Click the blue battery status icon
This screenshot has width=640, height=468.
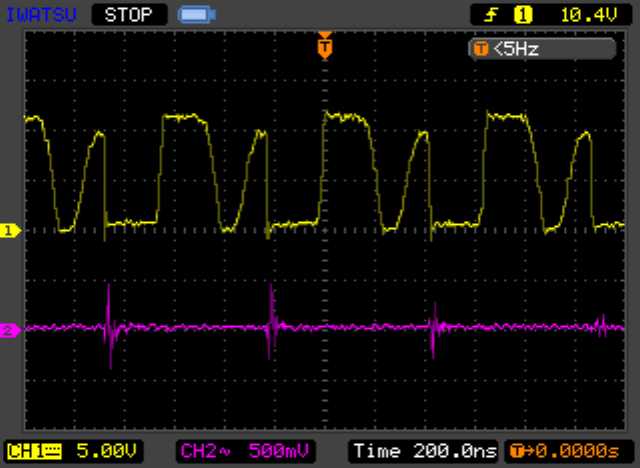tap(197, 15)
